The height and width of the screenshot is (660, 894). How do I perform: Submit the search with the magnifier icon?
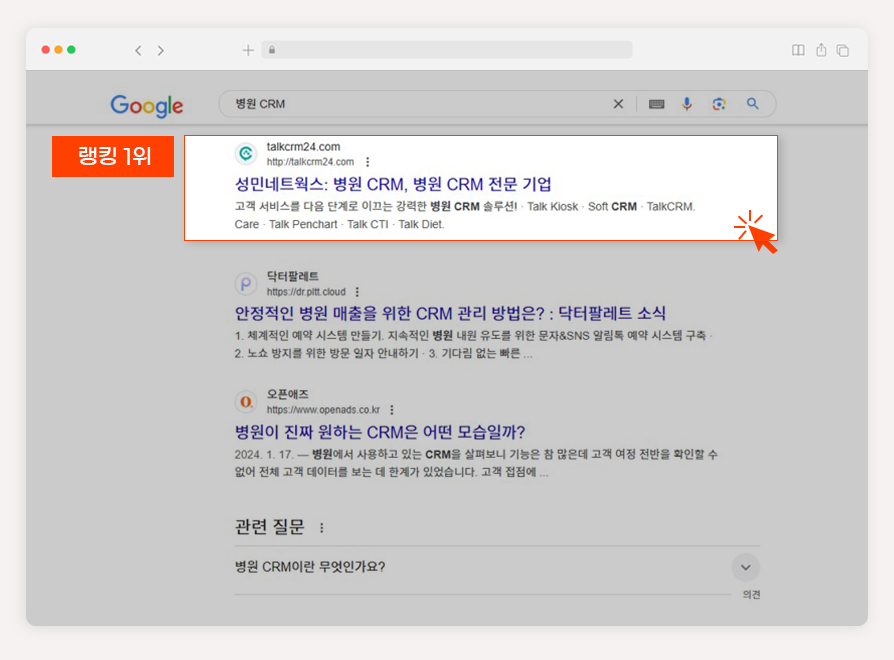pos(753,104)
